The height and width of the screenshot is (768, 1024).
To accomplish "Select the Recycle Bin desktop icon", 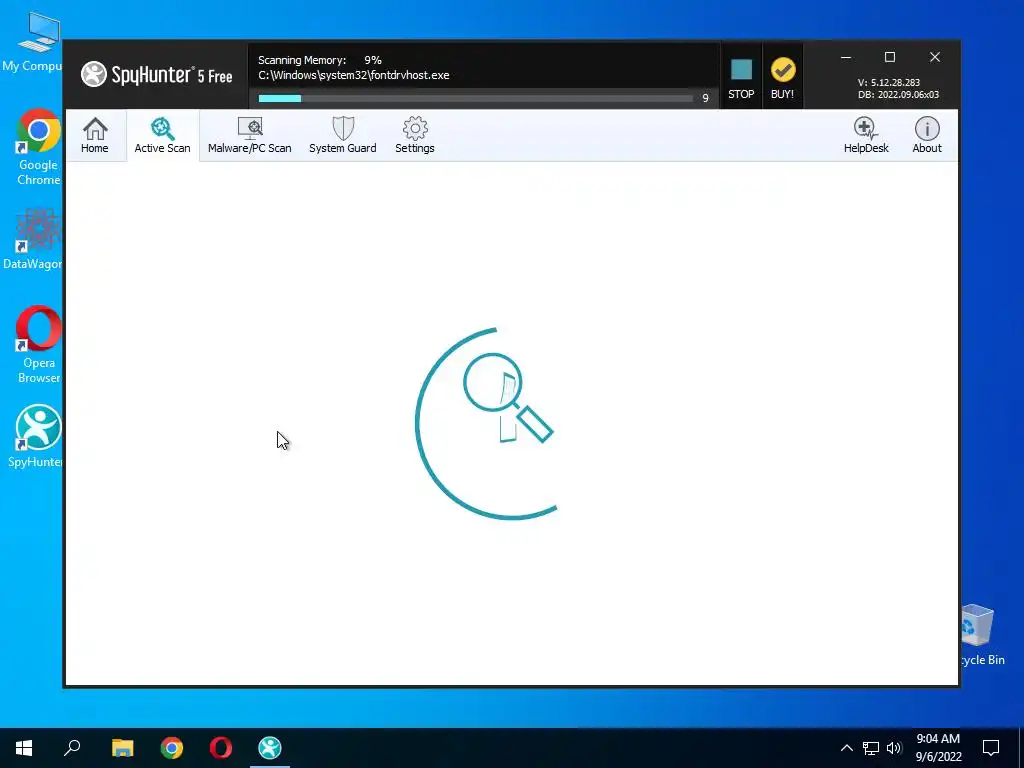I will click(x=982, y=635).
